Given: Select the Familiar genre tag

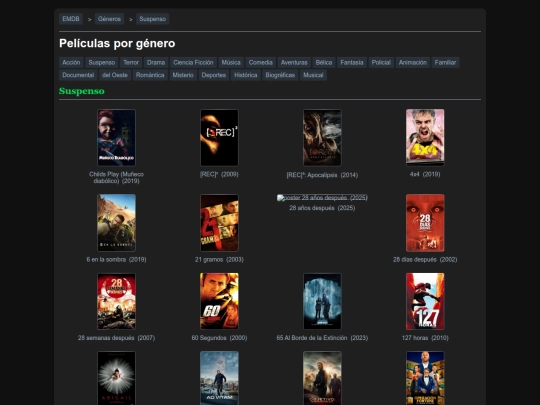Looking at the screenshot, I should [445, 62].
